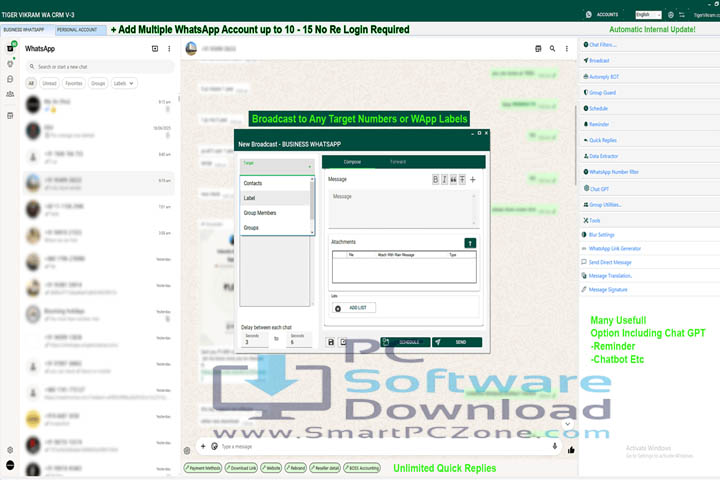This screenshot has width=720, height=480.
Task: Click the catalog icon in chat header
Action: click(x=538, y=49)
